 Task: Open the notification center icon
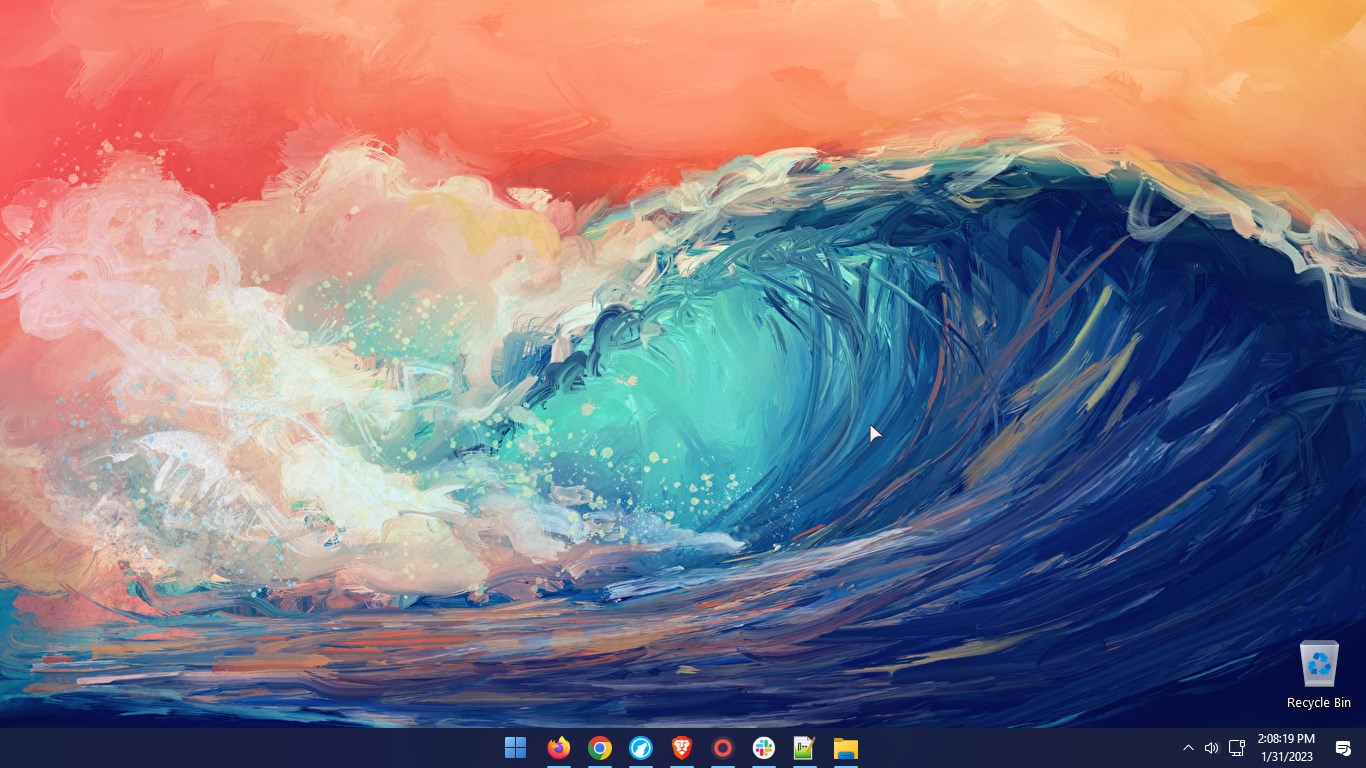point(1343,748)
